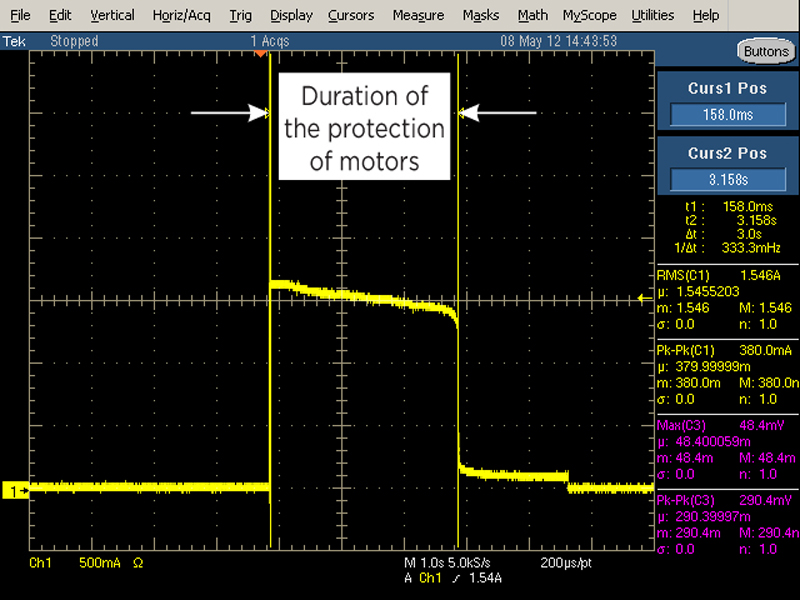Click the 'M 1.0s 5.0kS/s' timebase readout
Viewport: 800px width, 600px height.
[x=447, y=563]
